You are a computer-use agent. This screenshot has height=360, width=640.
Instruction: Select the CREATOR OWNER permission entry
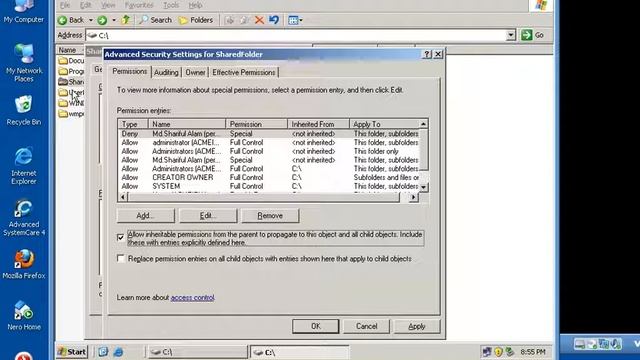[x=269, y=178]
